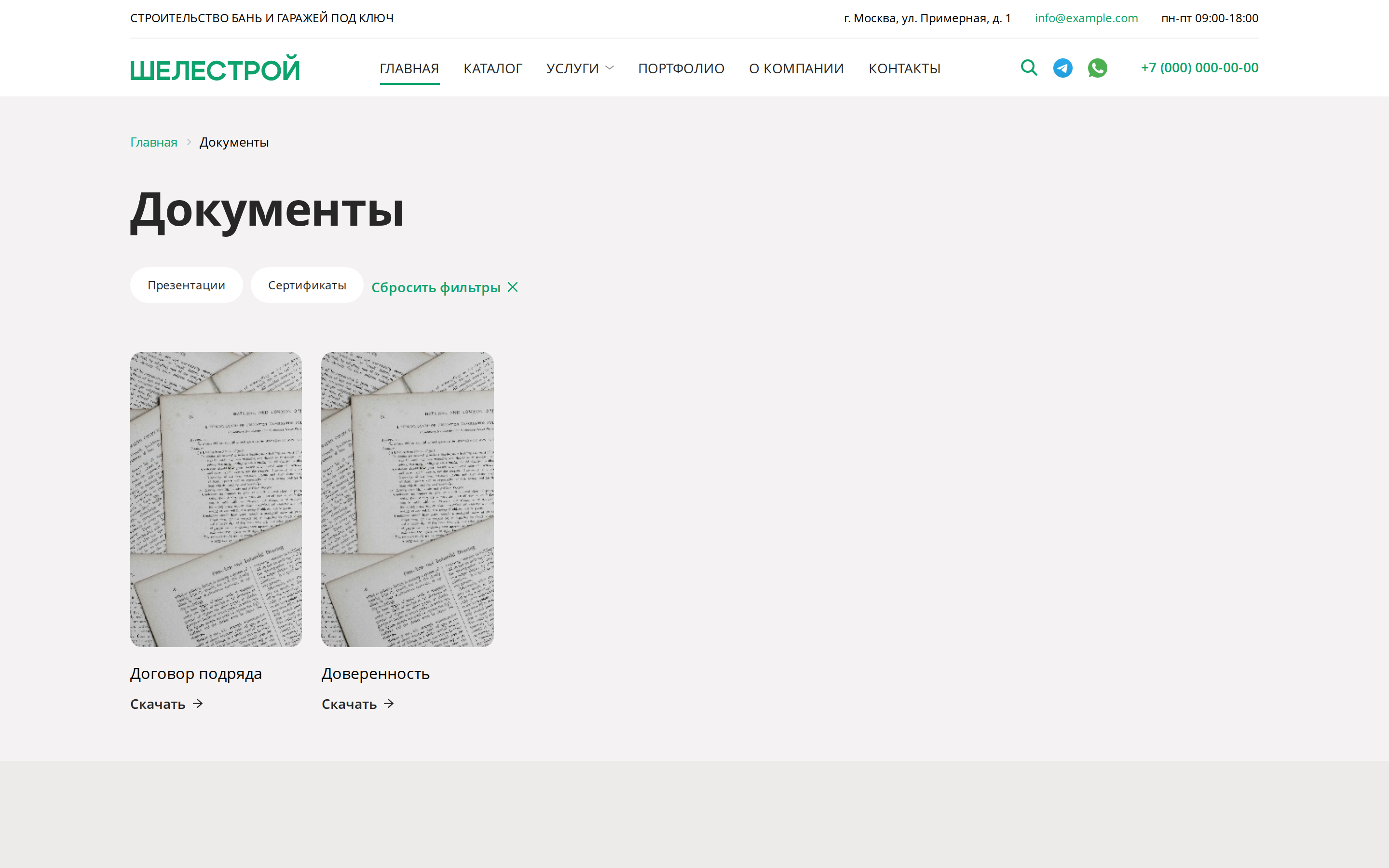Click Главная breadcrumb link

click(x=154, y=142)
